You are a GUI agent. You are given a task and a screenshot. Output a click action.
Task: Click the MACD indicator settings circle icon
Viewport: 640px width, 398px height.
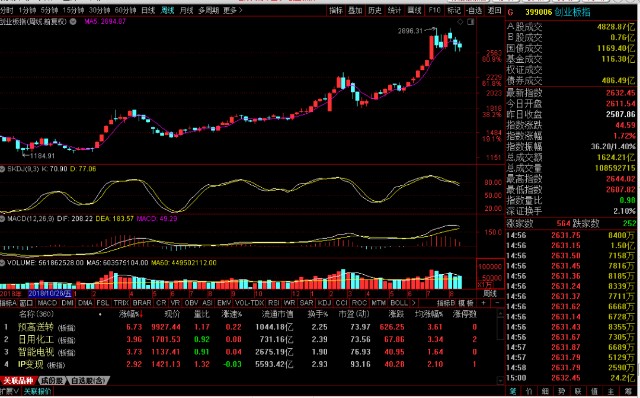[2, 219]
